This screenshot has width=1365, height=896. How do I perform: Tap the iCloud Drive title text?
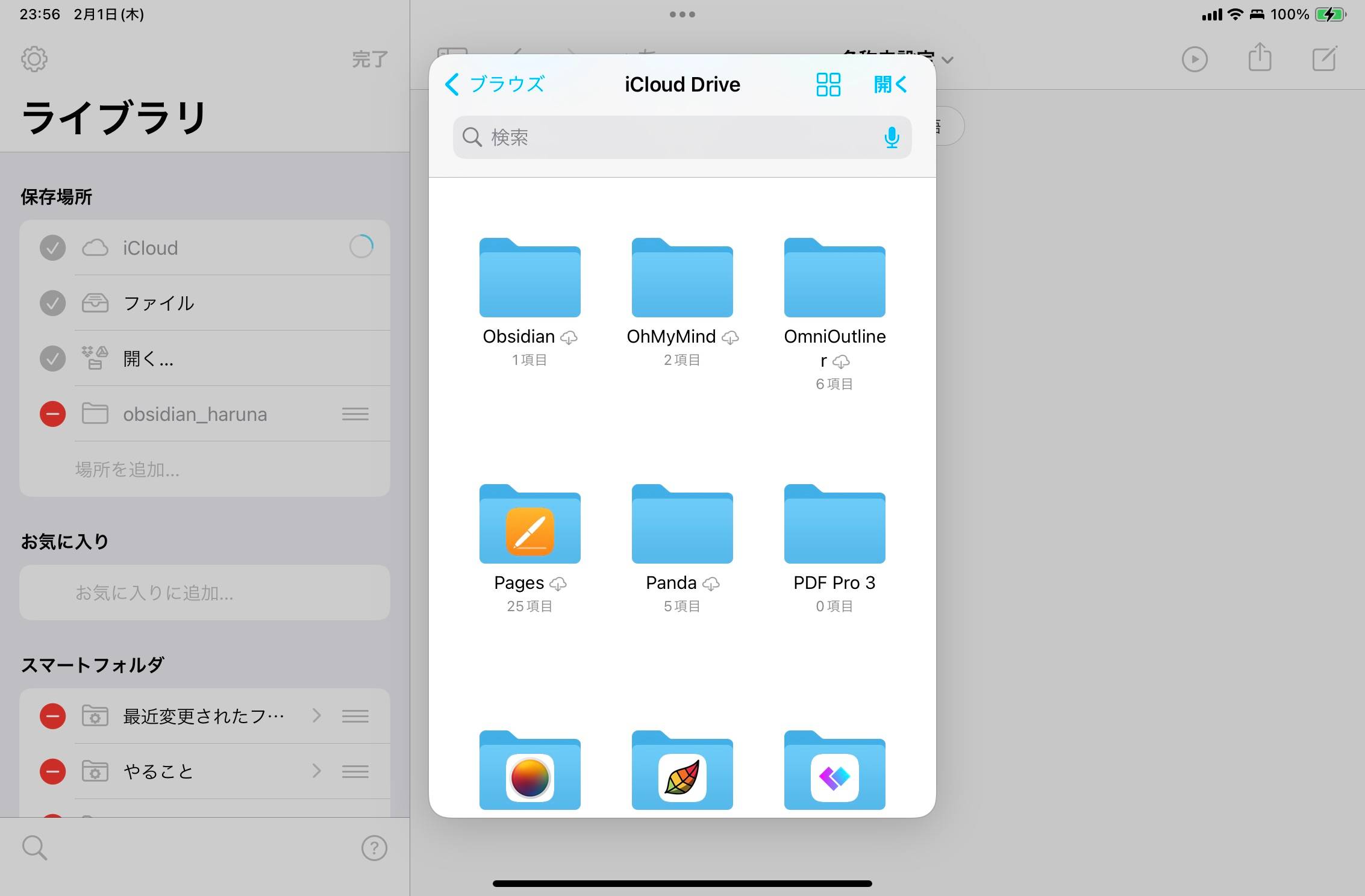(682, 84)
